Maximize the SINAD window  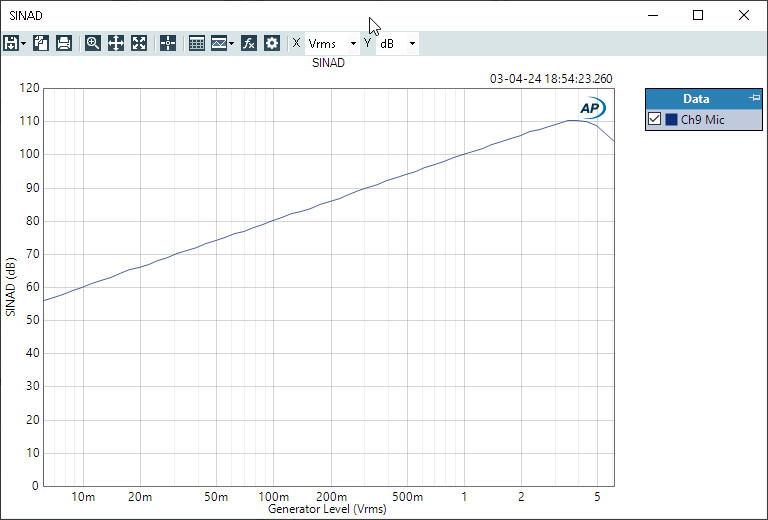coord(698,15)
